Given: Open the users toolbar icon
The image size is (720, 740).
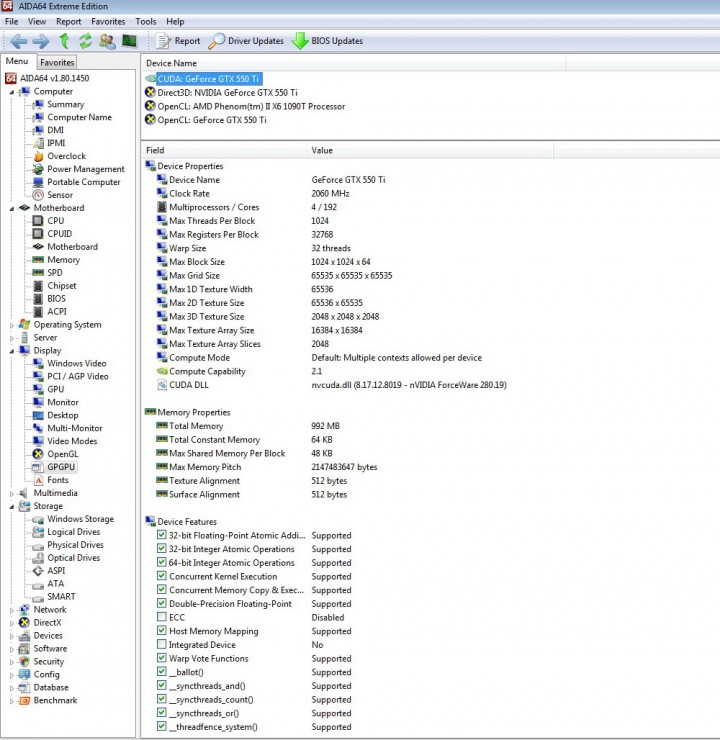Looking at the screenshot, I should [107, 41].
